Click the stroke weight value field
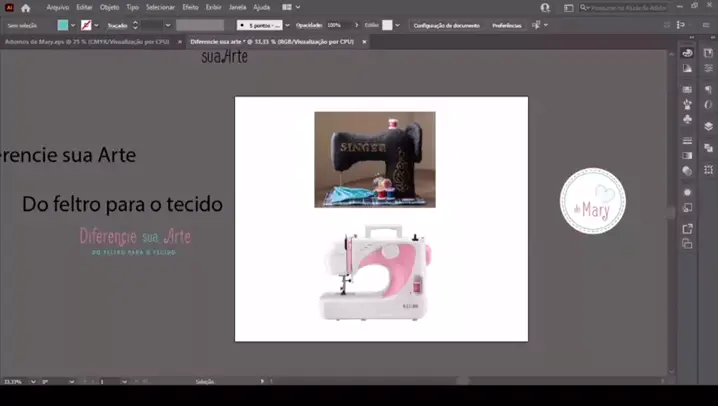This screenshot has width=718, height=406. 152,25
